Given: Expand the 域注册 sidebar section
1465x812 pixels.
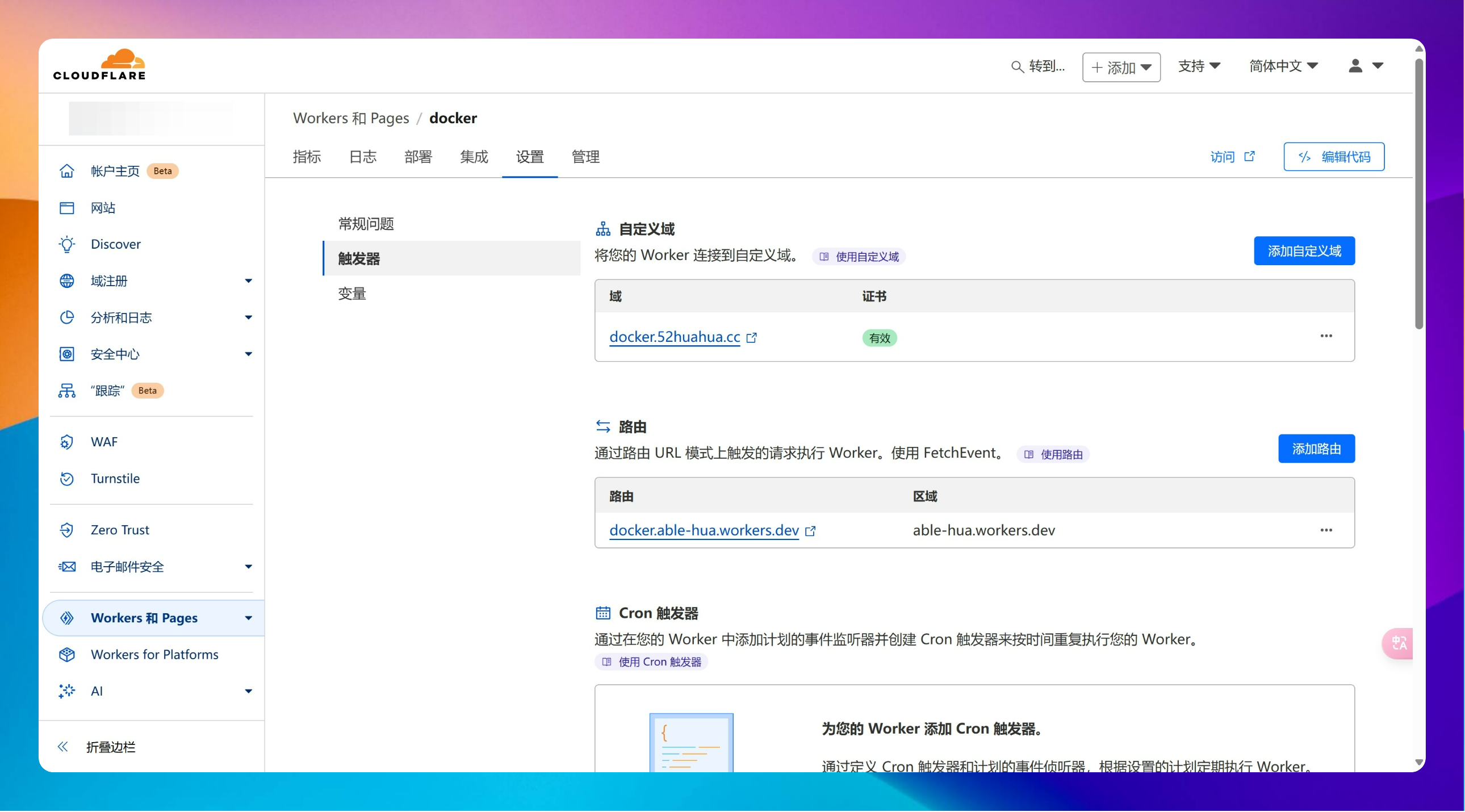Looking at the screenshot, I should (249, 281).
